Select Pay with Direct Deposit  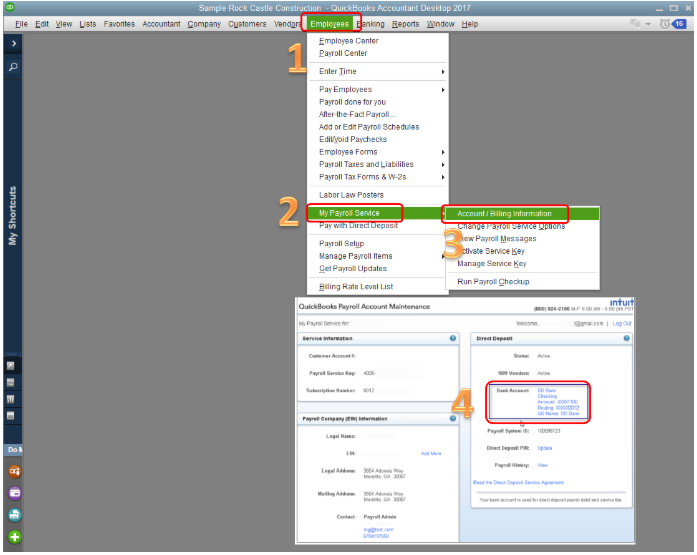click(x=358, y=226)
